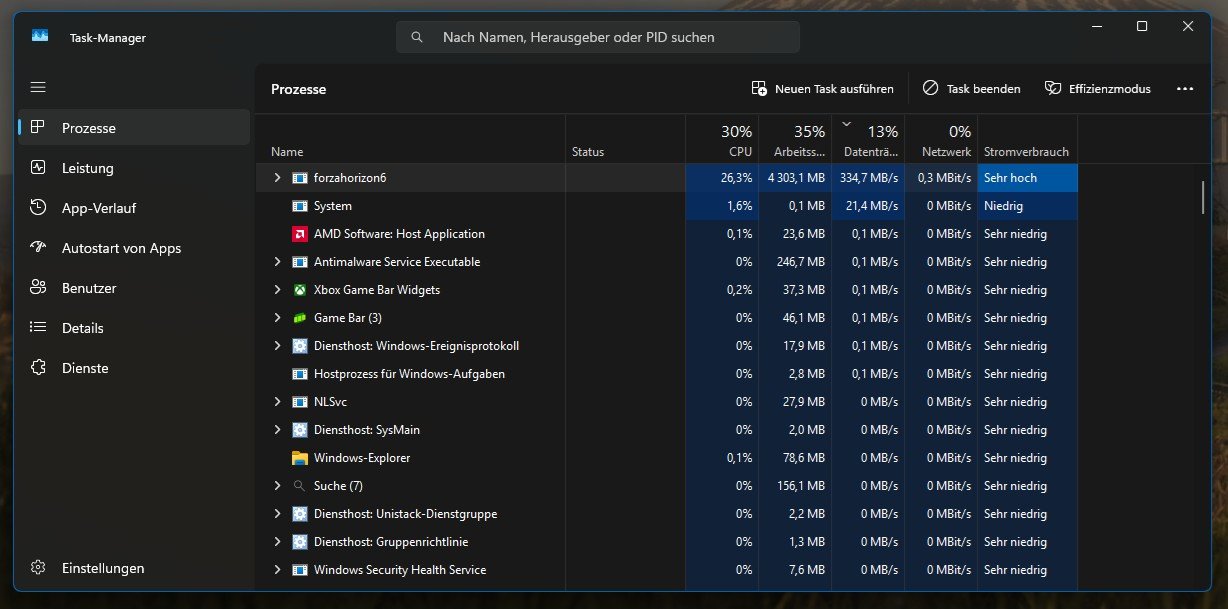Select the Autostart von Apps icon

(38, 248)
